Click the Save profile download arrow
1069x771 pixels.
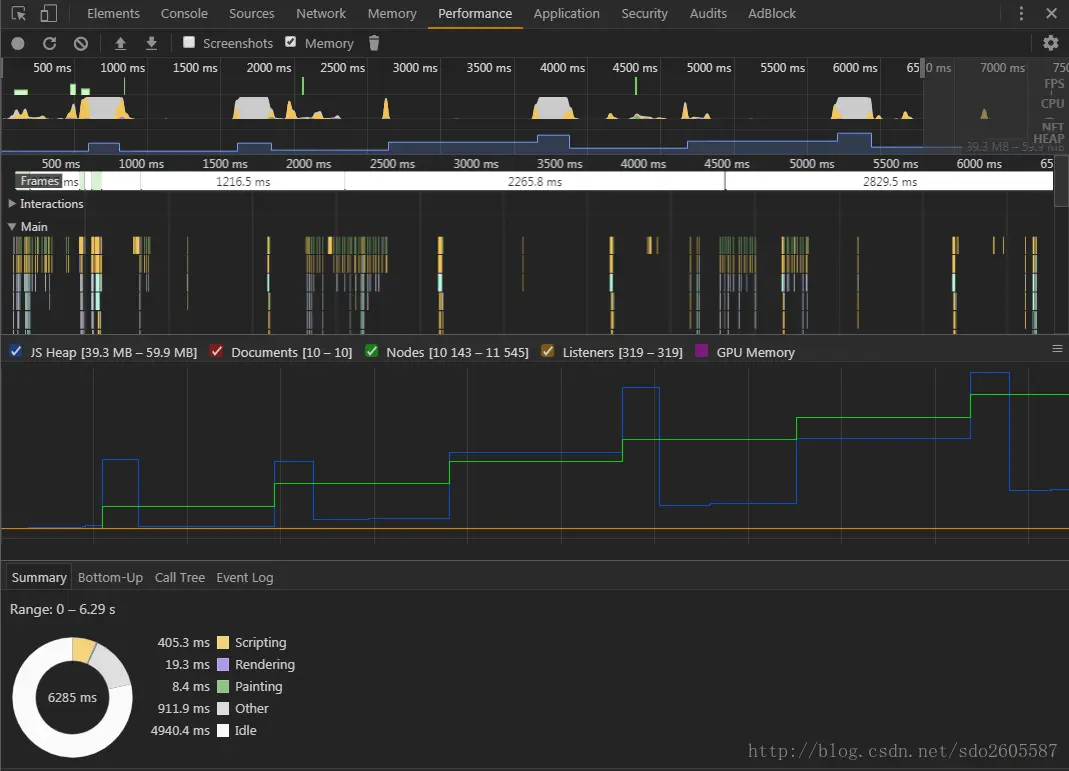(x=152, y=43)
